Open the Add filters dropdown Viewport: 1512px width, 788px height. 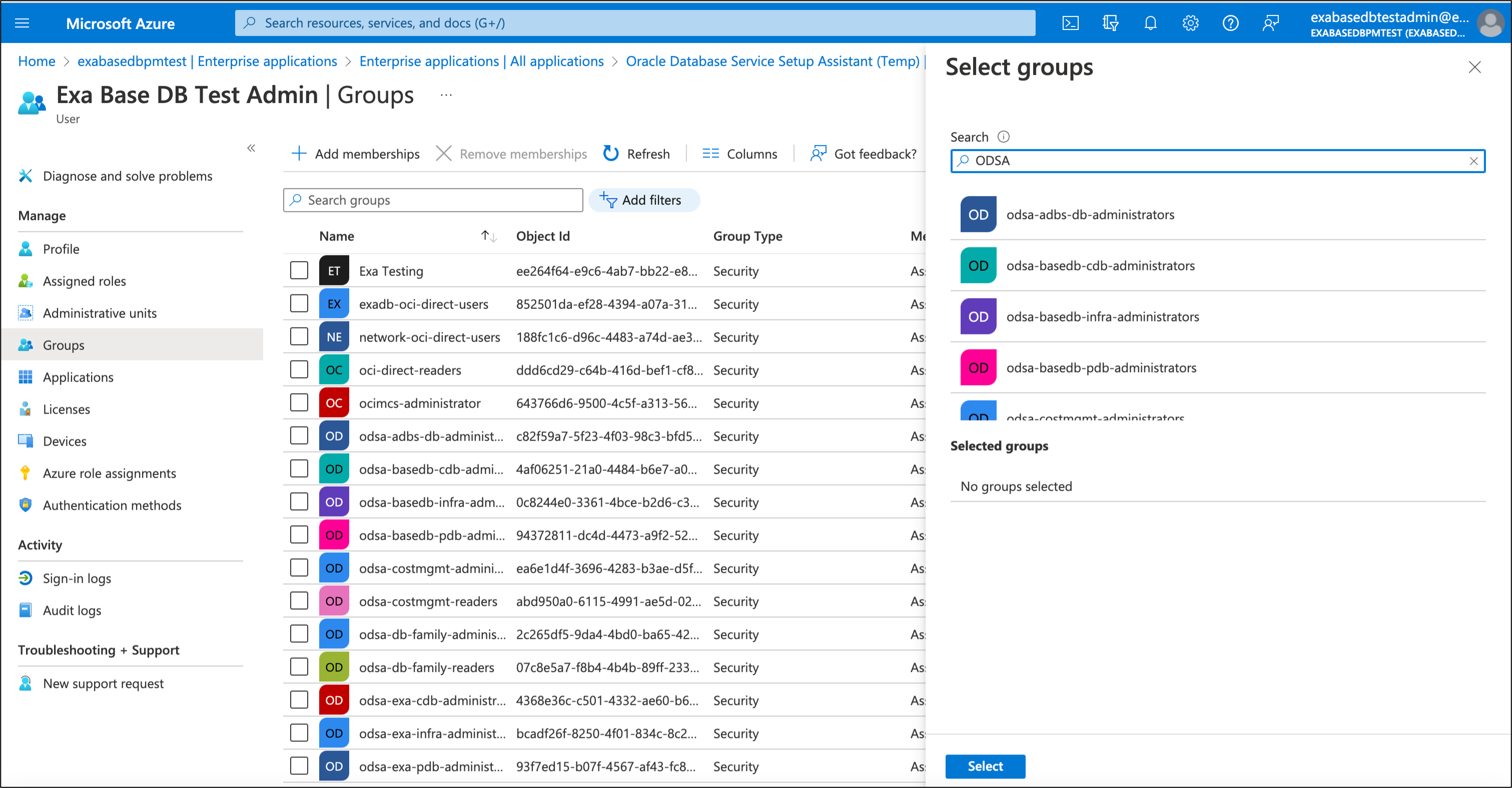click(x=644, y=200)
